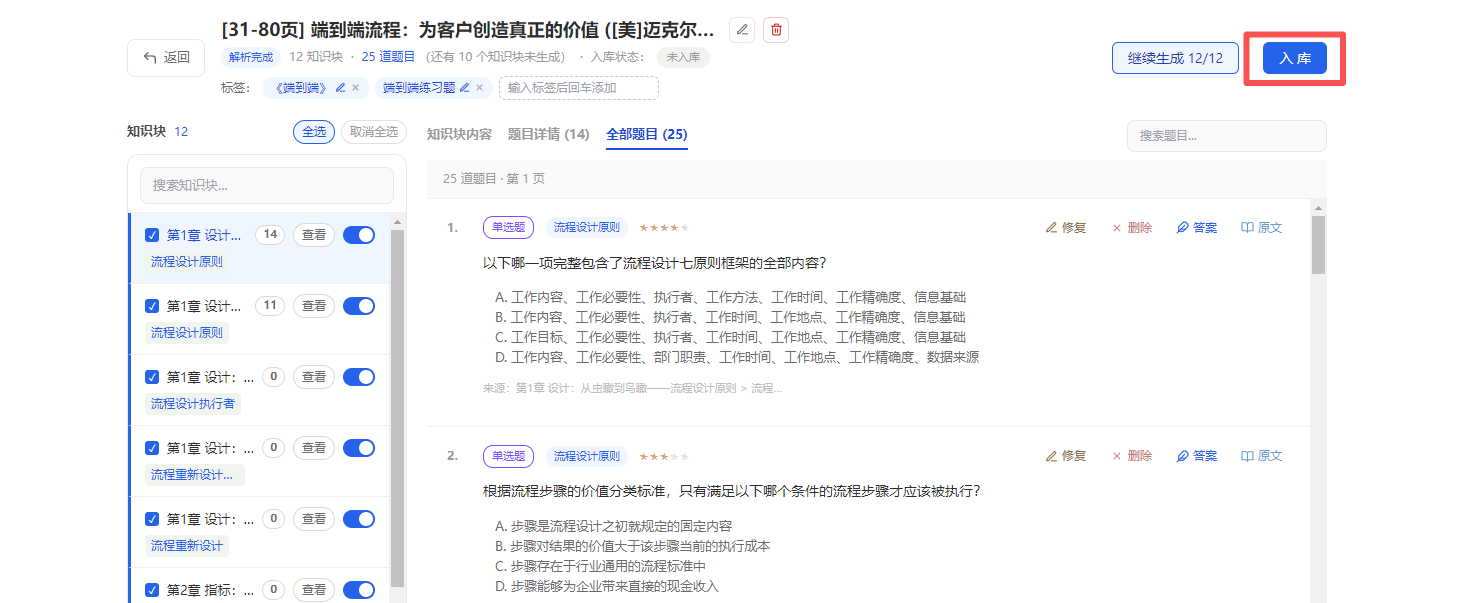This screenshot has height=603, width=1479.
Task: Uncheck the checkbox for the 第2章 指标 block
Action: click(152, 590)
